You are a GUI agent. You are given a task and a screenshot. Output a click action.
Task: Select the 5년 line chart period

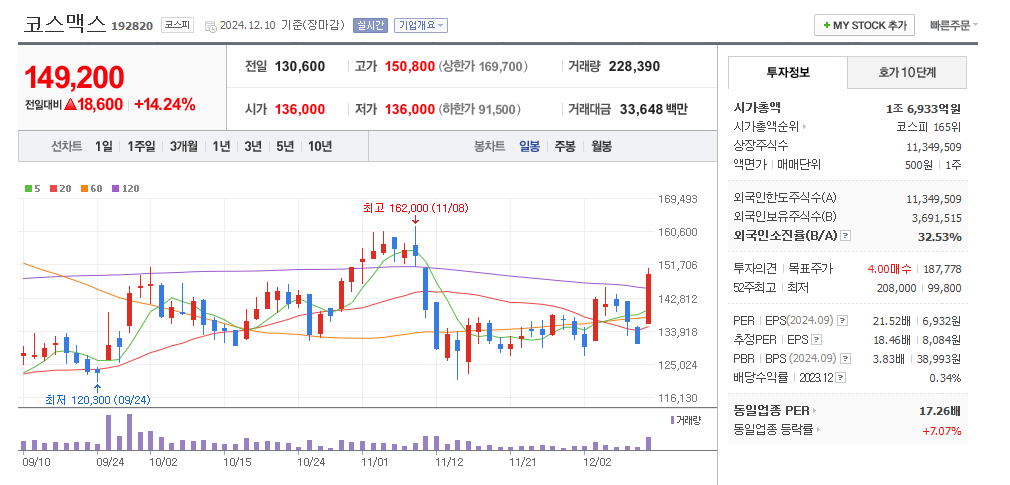pos(285,146)
